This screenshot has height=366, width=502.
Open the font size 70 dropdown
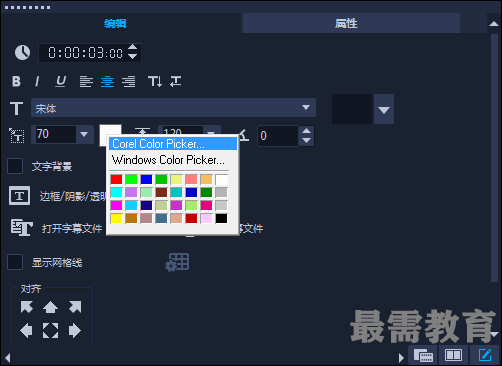pos(84,134)
